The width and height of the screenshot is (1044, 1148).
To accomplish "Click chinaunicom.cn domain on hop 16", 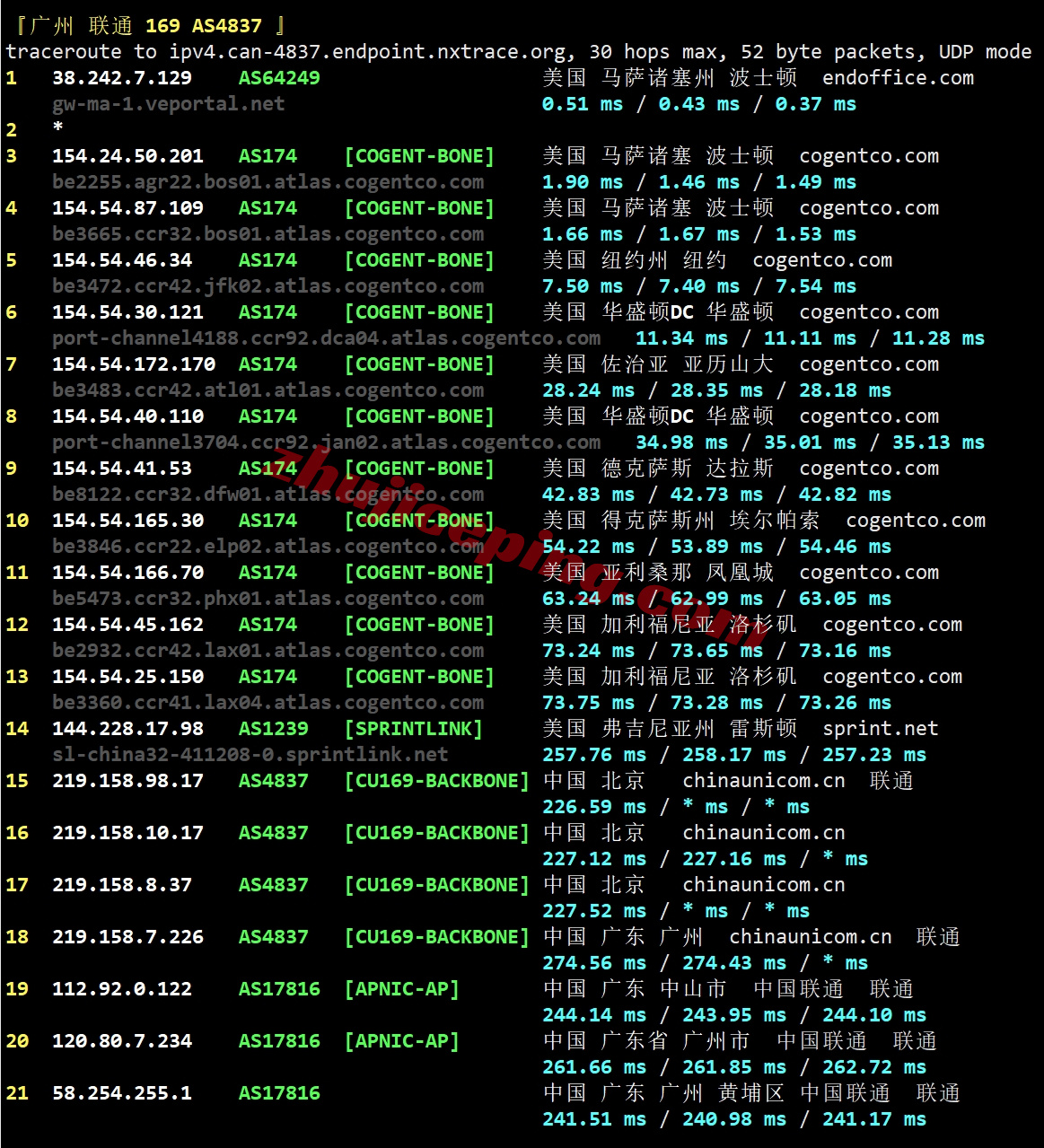I will click(x=762, y=832).
